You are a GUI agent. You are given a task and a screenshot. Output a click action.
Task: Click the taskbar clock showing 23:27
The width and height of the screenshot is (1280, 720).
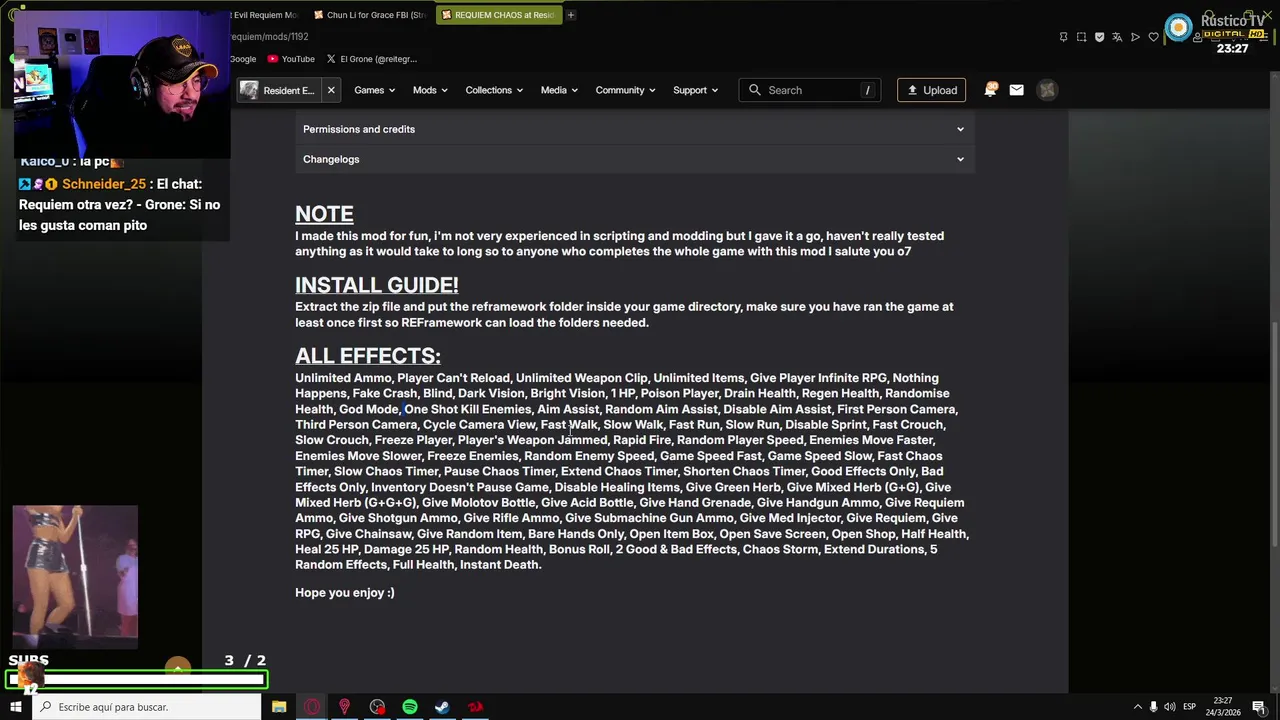tap(1223, 707)
